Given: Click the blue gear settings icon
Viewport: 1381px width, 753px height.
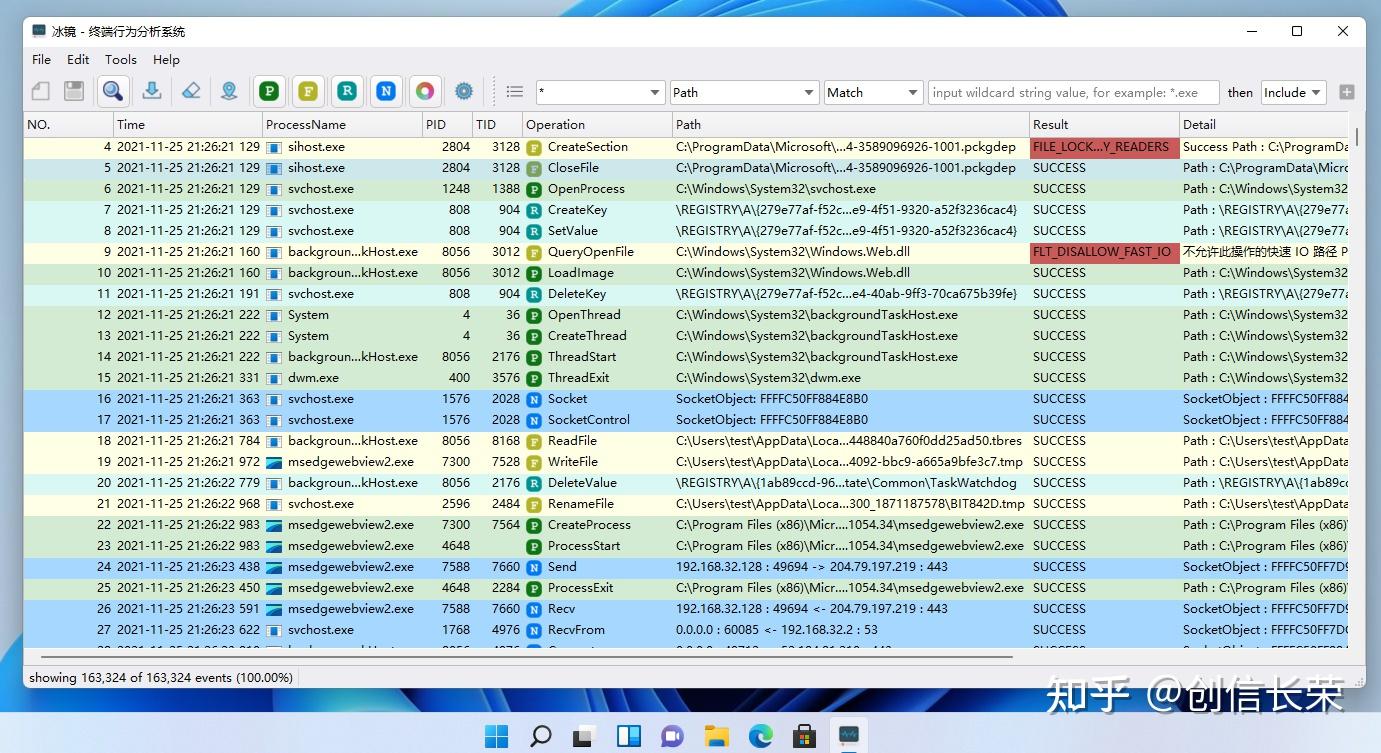Looking at the screenshot, I should (463, 92).
